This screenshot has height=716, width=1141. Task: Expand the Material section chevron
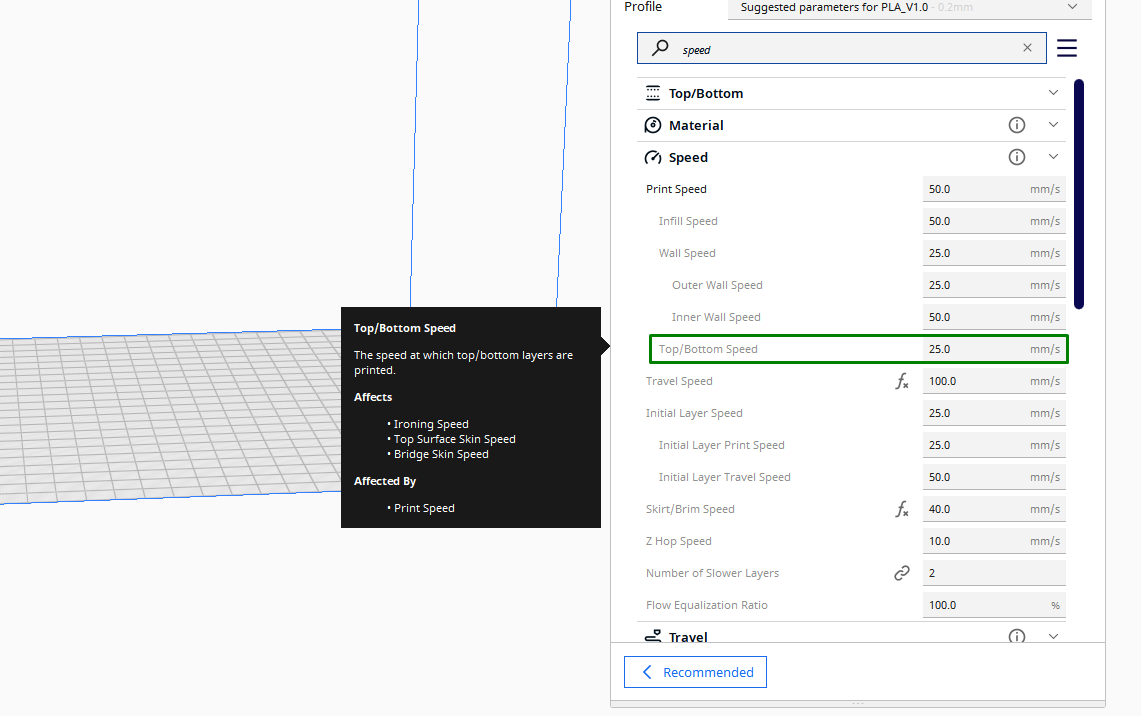pos(1052,125)
